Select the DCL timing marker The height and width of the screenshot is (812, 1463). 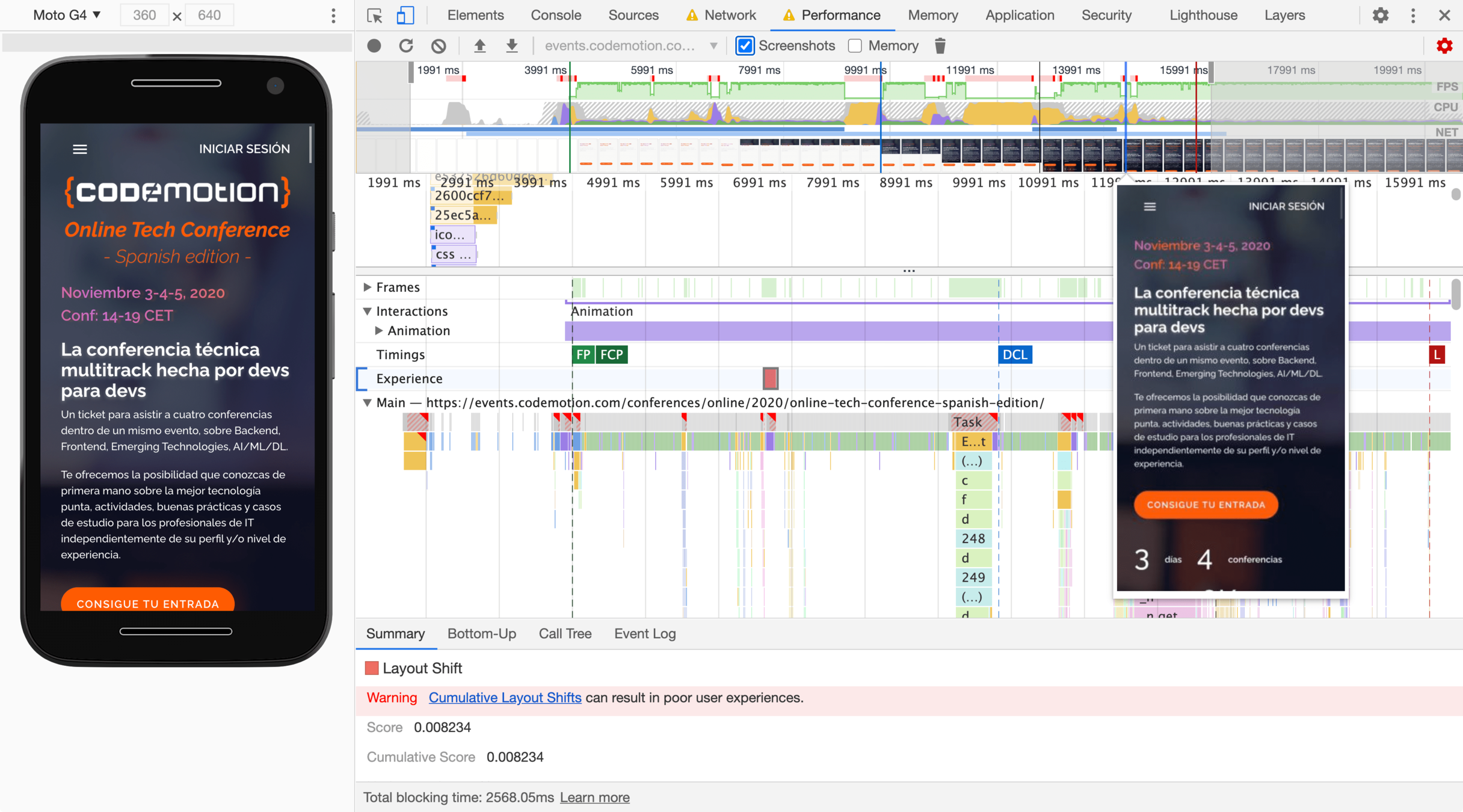[1015, 355]
